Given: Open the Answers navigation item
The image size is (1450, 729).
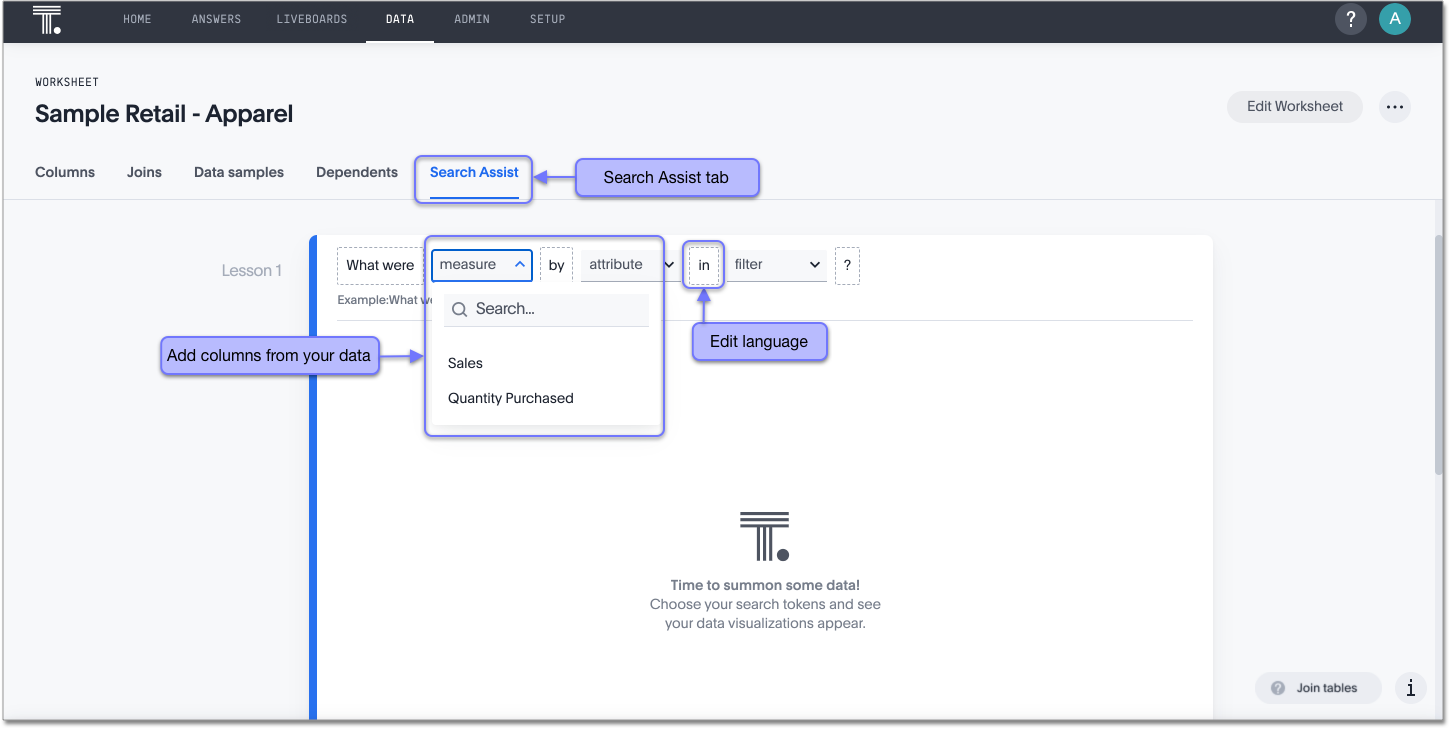Looking at the screenshot, I should [x=216, y=19].
